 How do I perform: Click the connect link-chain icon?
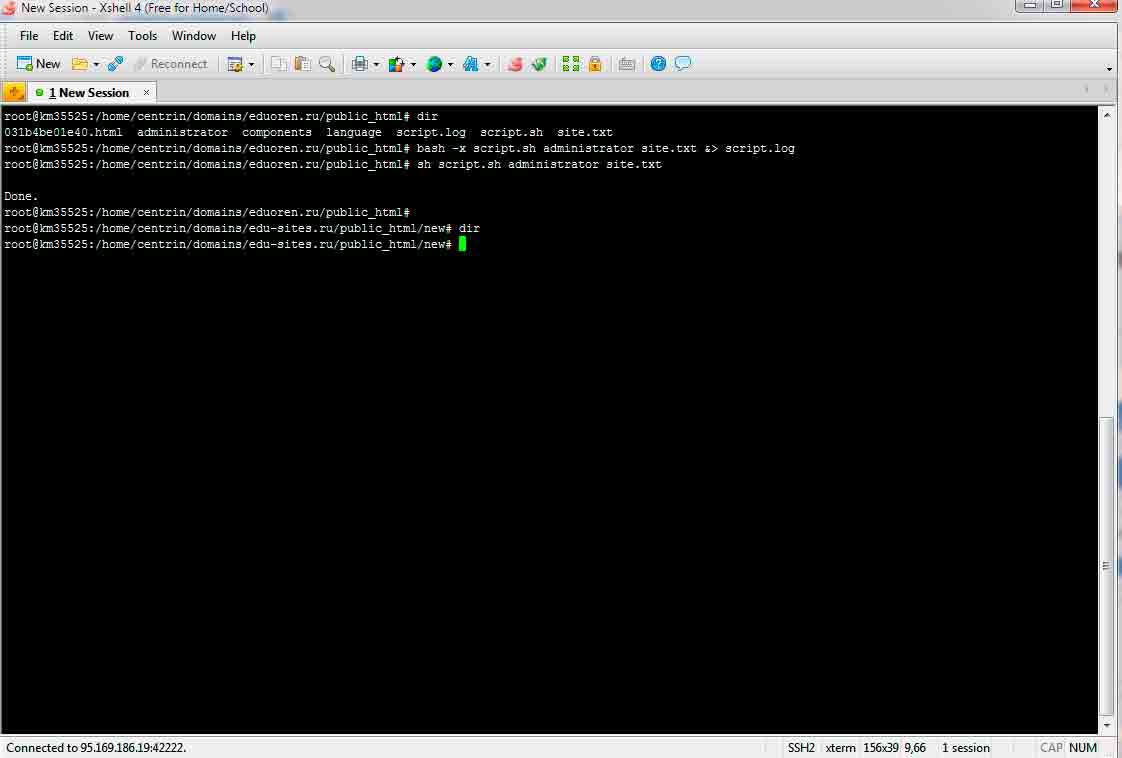pos(115,64)
